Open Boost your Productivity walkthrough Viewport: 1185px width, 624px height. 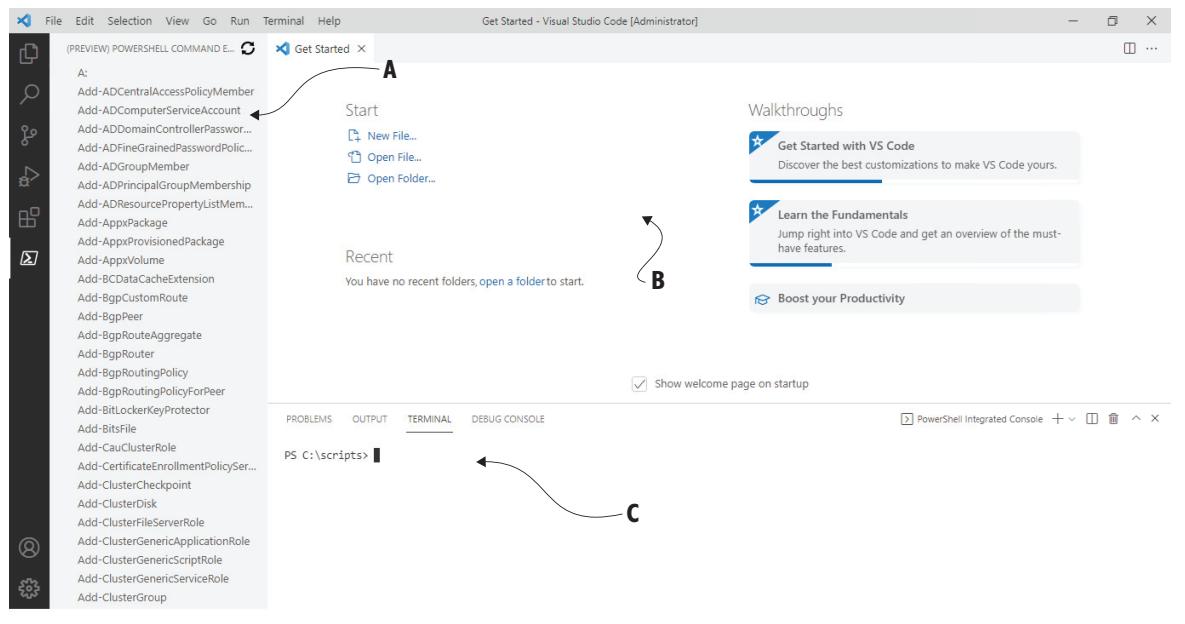click(914, 298)
